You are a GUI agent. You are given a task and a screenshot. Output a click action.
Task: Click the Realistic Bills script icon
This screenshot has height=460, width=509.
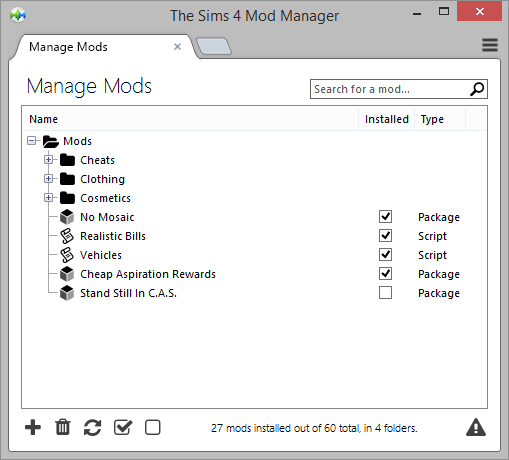[67, 236]
